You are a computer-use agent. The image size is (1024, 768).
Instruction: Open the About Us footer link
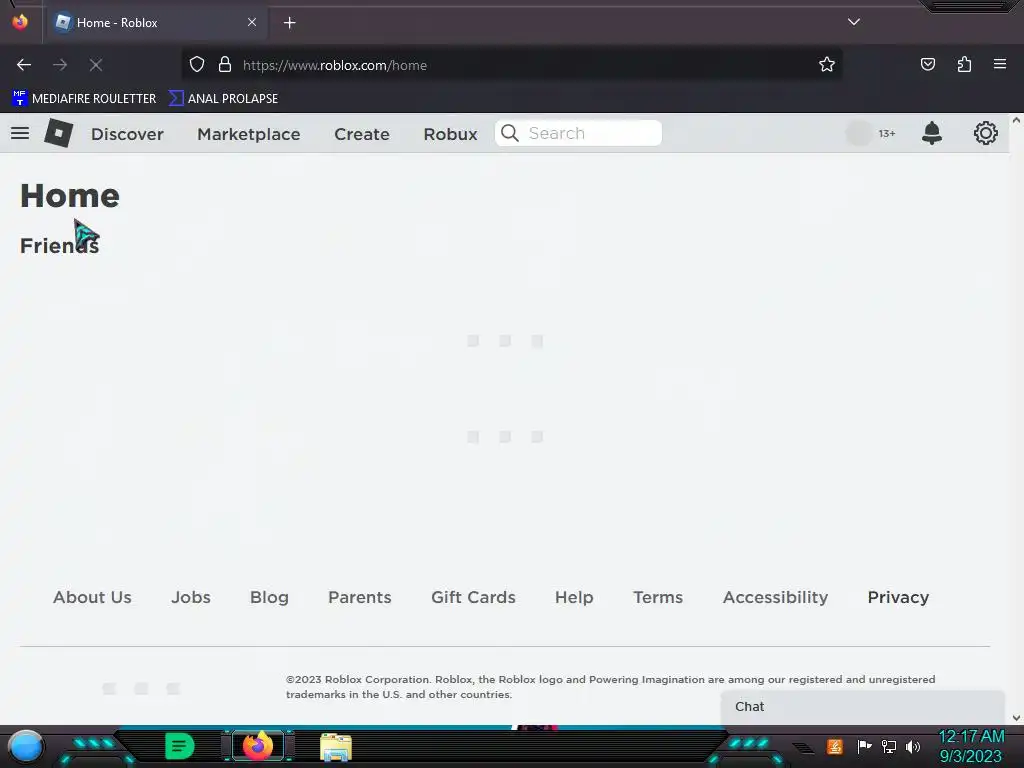tap(92, 597)
